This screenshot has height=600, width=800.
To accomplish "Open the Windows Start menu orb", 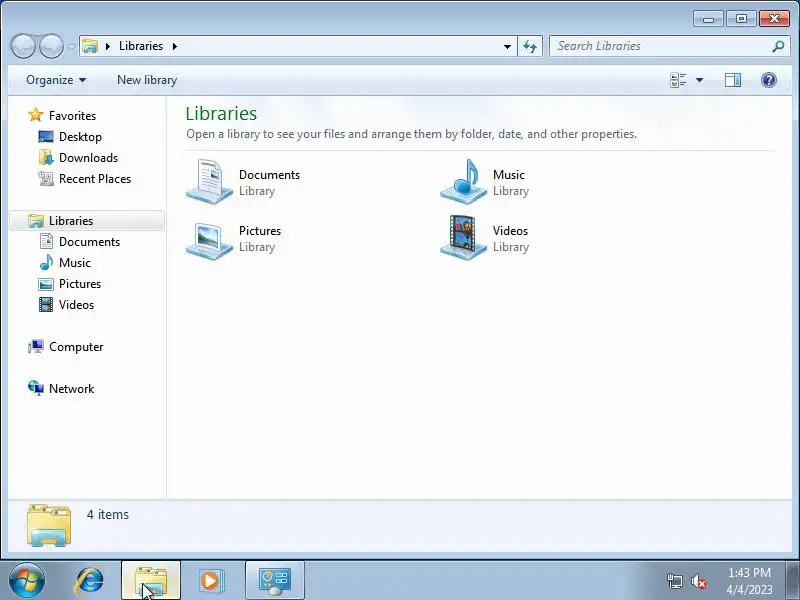I will (x=27, y=581).
